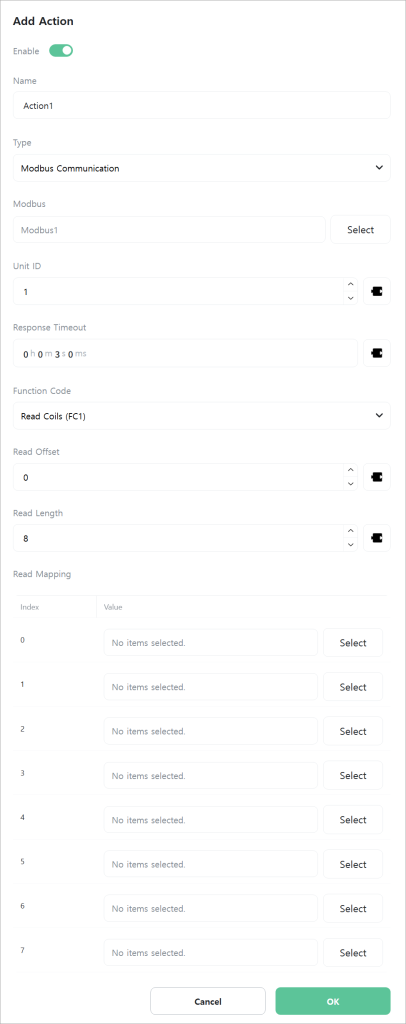This screenshot has width=406, height=1024.
Task: Toggle the Enable switch off
Action: (61, 51)
